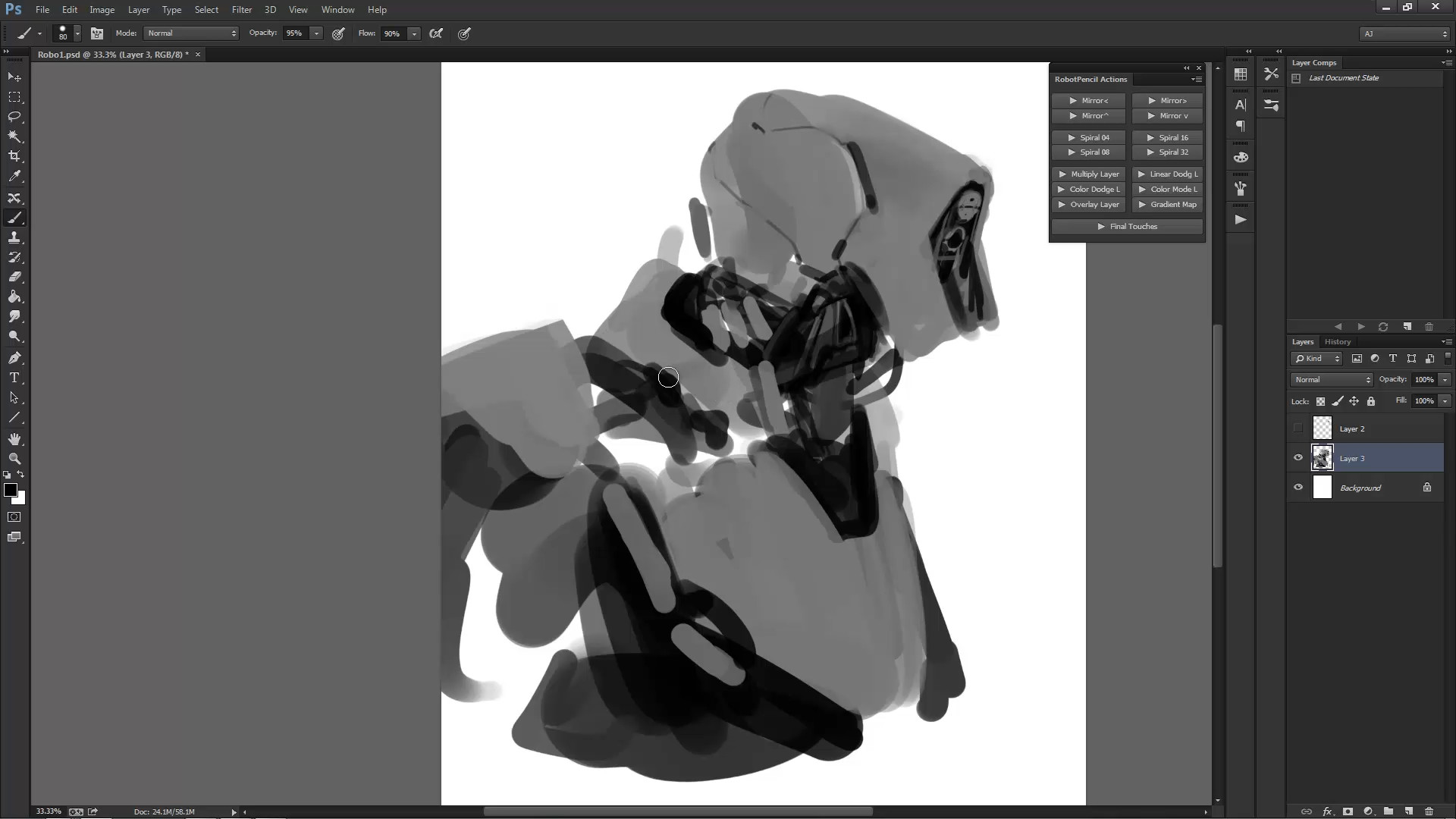Expand the brush Opacity slider arrow
This screenshot has height=819, width=1456.
pos(316,33)
